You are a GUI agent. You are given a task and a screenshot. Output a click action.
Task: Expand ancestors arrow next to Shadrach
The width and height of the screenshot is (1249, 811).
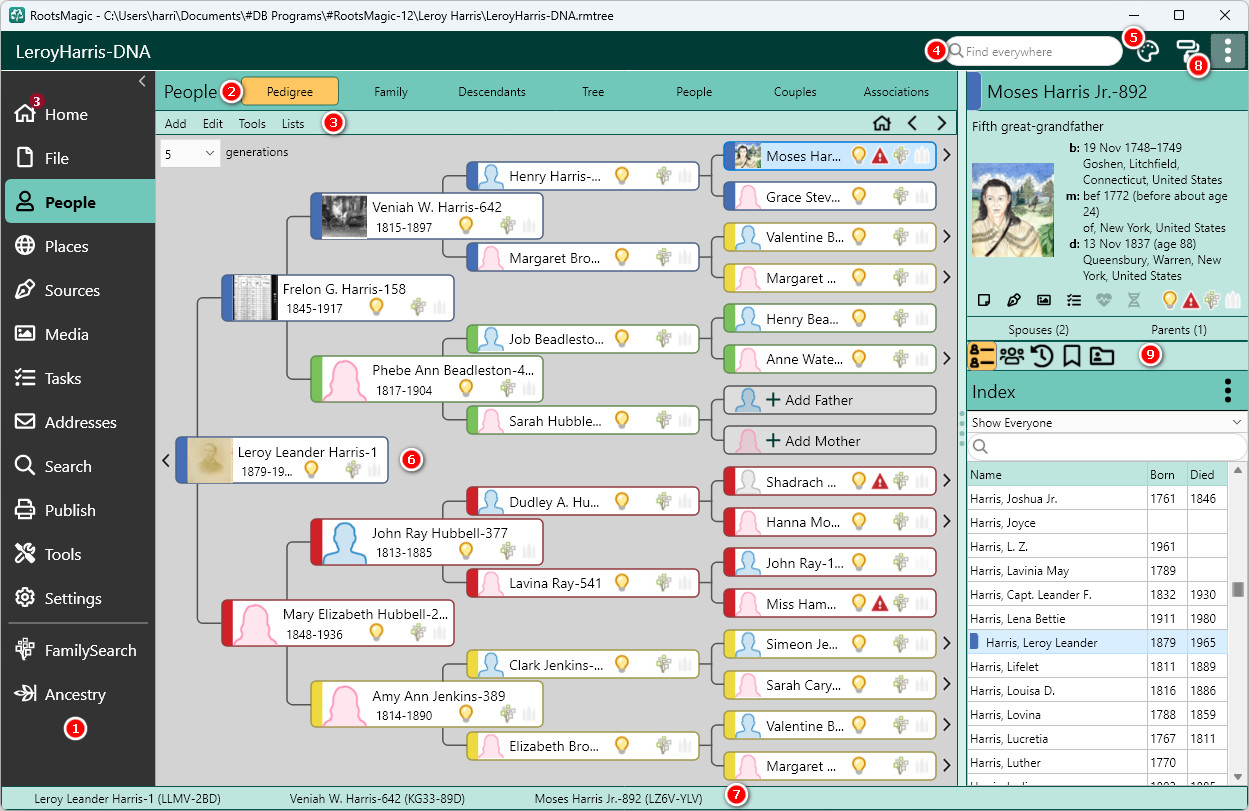[946, 481]
